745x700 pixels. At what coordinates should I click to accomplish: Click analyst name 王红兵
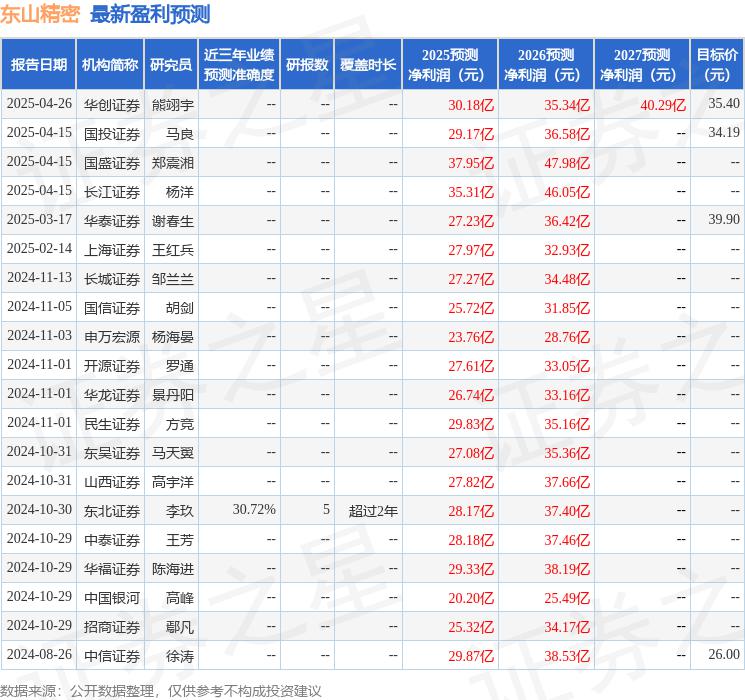(x=173, y=250)
